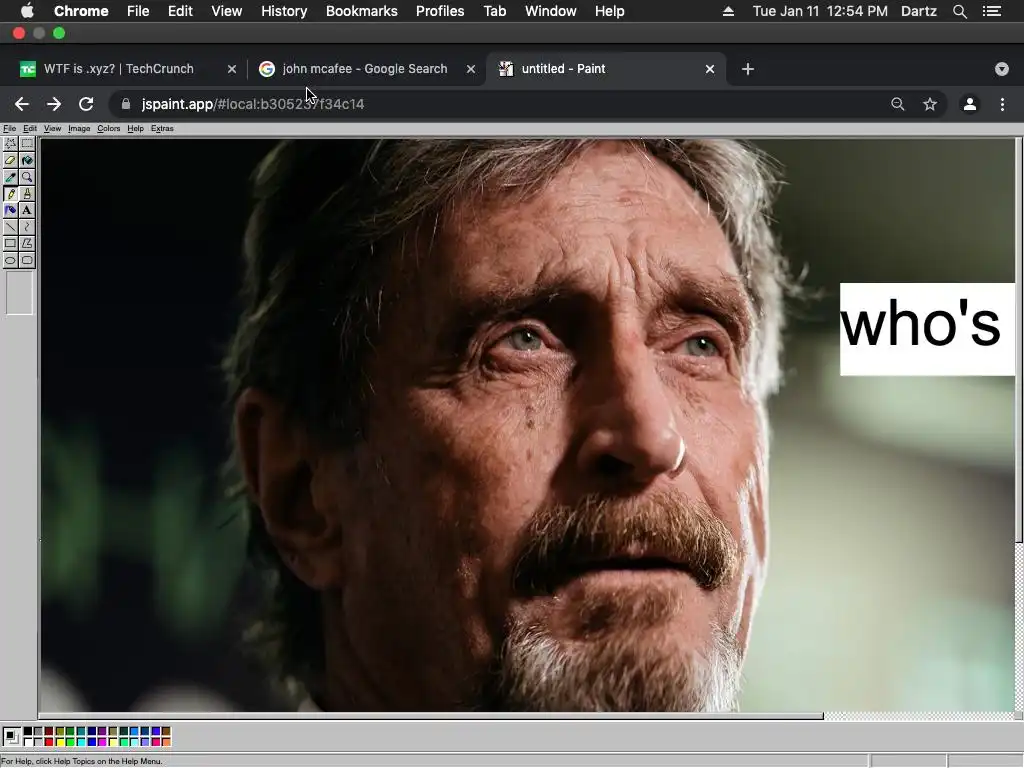Open the Paint File menu
Image resolution: width=1024 pixels, height=768 pixels.
tap(10, 129)
